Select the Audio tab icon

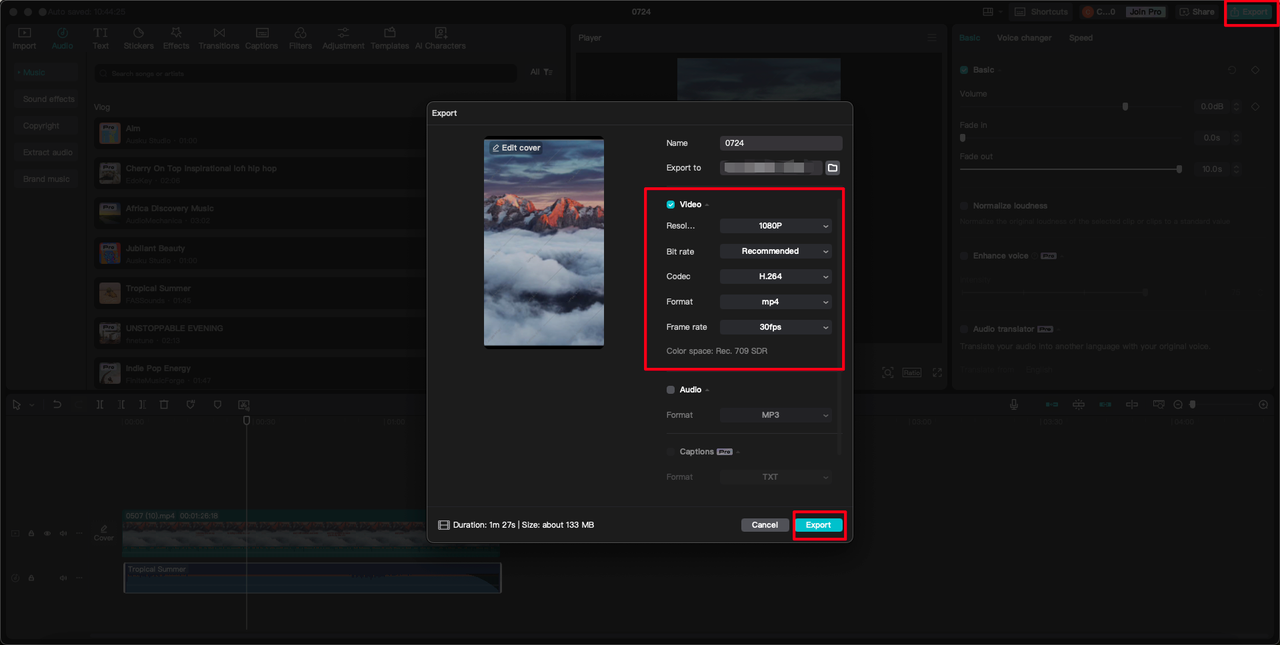[x=62, y=39]
